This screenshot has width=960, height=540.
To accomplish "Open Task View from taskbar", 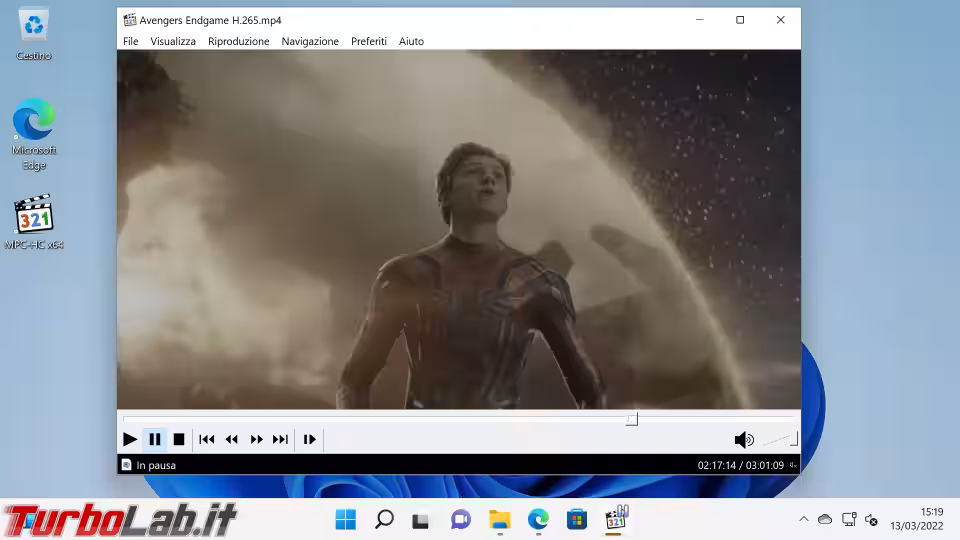I will click(421, 520).
